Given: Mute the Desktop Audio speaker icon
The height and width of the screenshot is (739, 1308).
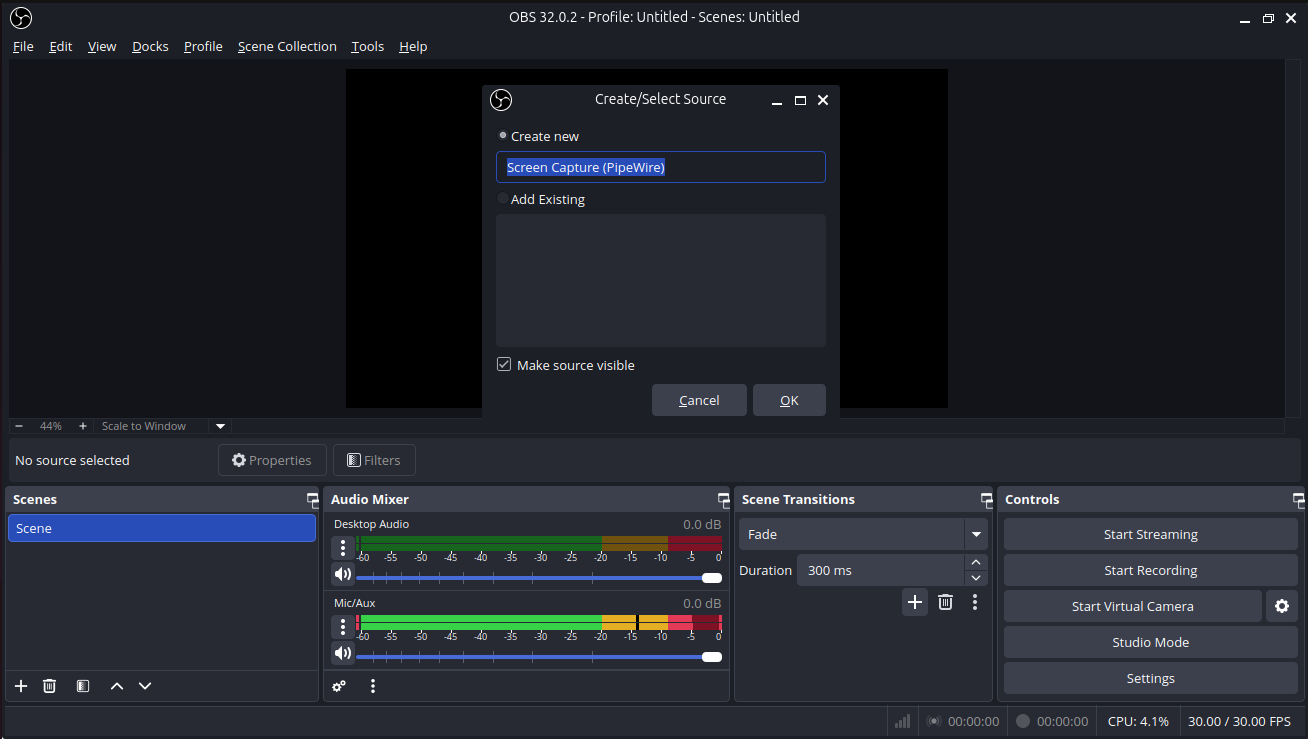Looking at the screenshot, I should tap(343, 574).
